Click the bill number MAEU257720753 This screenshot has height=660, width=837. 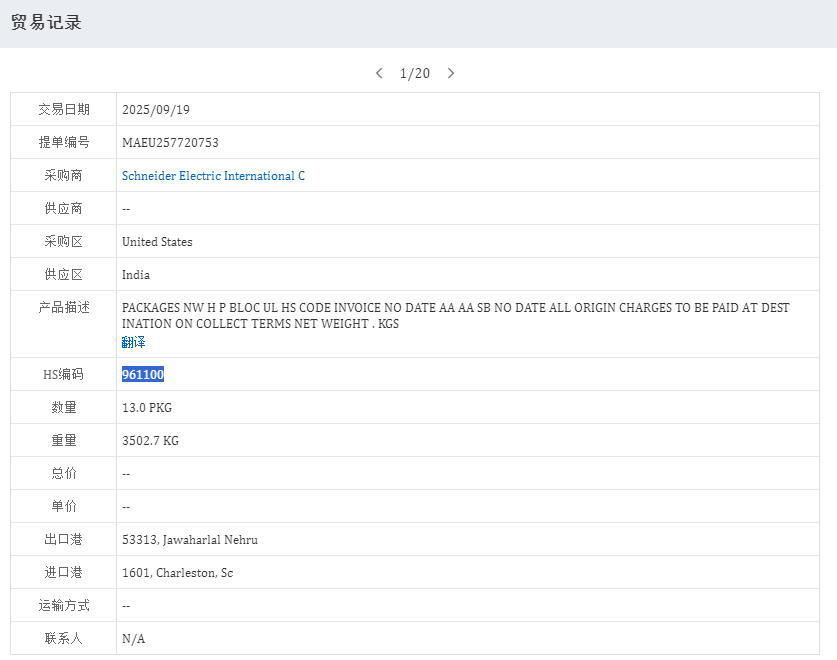click(x=170, y=143)
